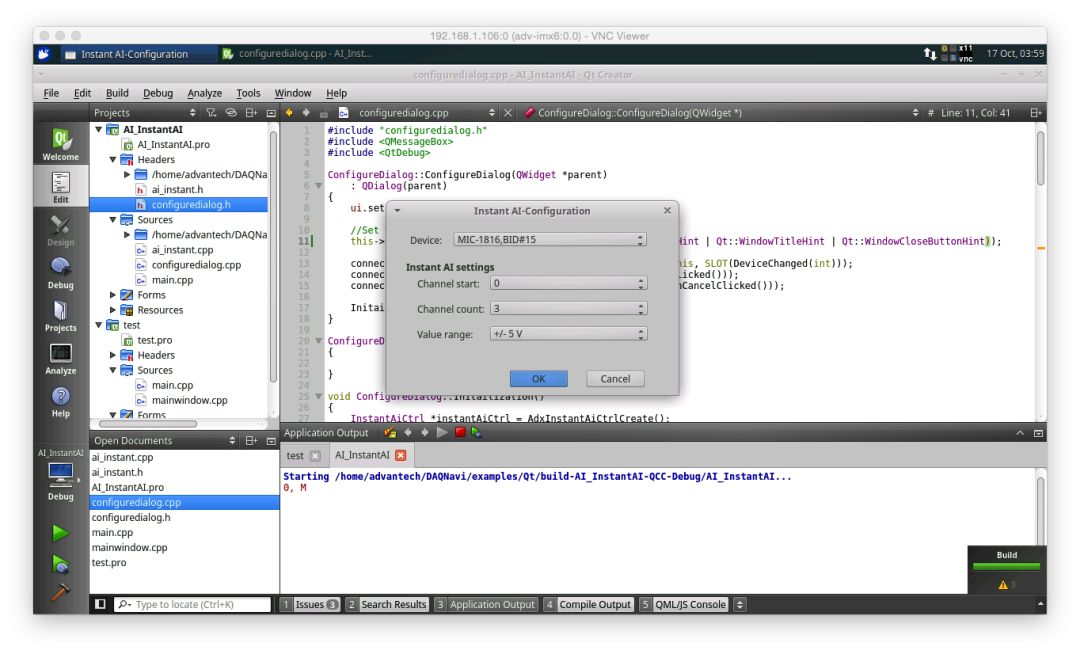The width and height of the screenshot is (1080, 654).
Task: Click the 17 Oct clock in the panel
Action: (x=1015, y=53)
